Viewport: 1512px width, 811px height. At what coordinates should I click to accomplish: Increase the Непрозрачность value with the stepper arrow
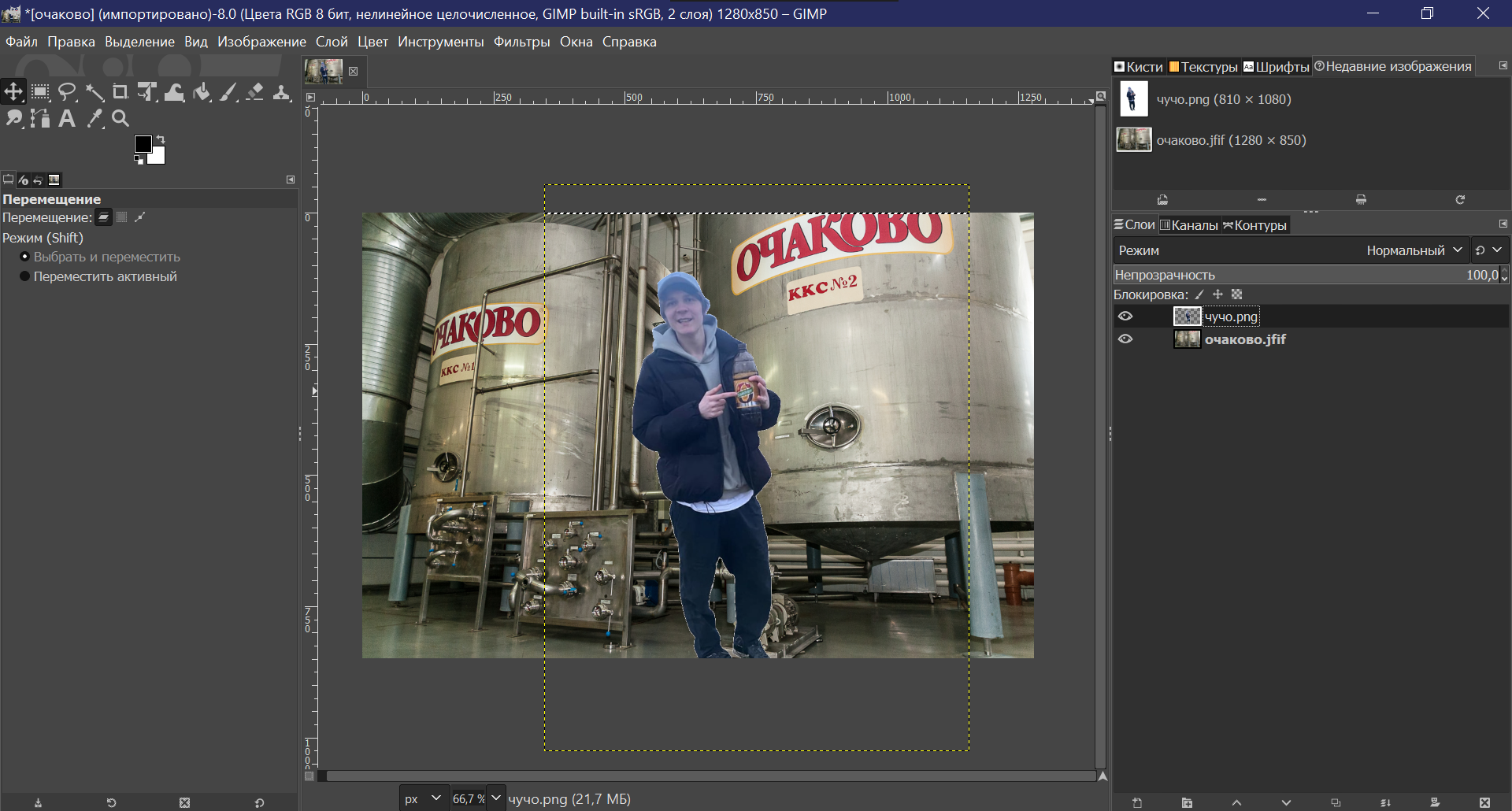click(x=1504, y=271)
